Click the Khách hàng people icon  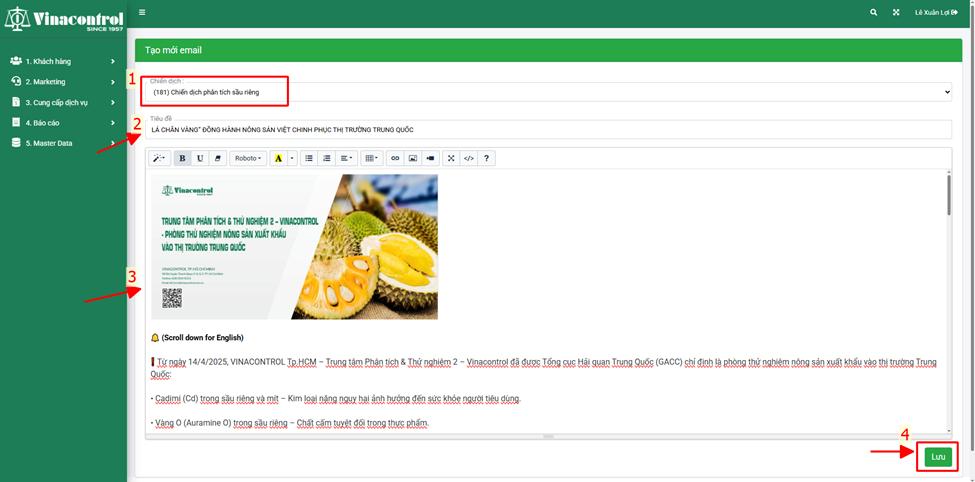coord(16,61)
